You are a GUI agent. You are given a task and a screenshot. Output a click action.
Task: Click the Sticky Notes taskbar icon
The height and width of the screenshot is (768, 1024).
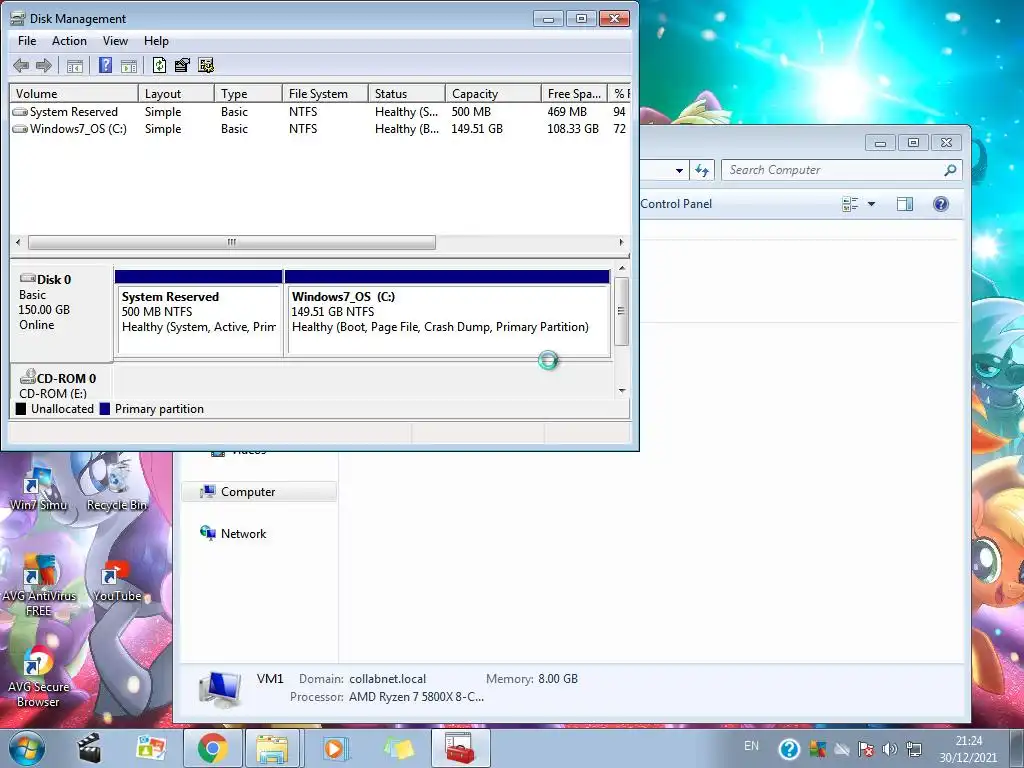point(398,748)
